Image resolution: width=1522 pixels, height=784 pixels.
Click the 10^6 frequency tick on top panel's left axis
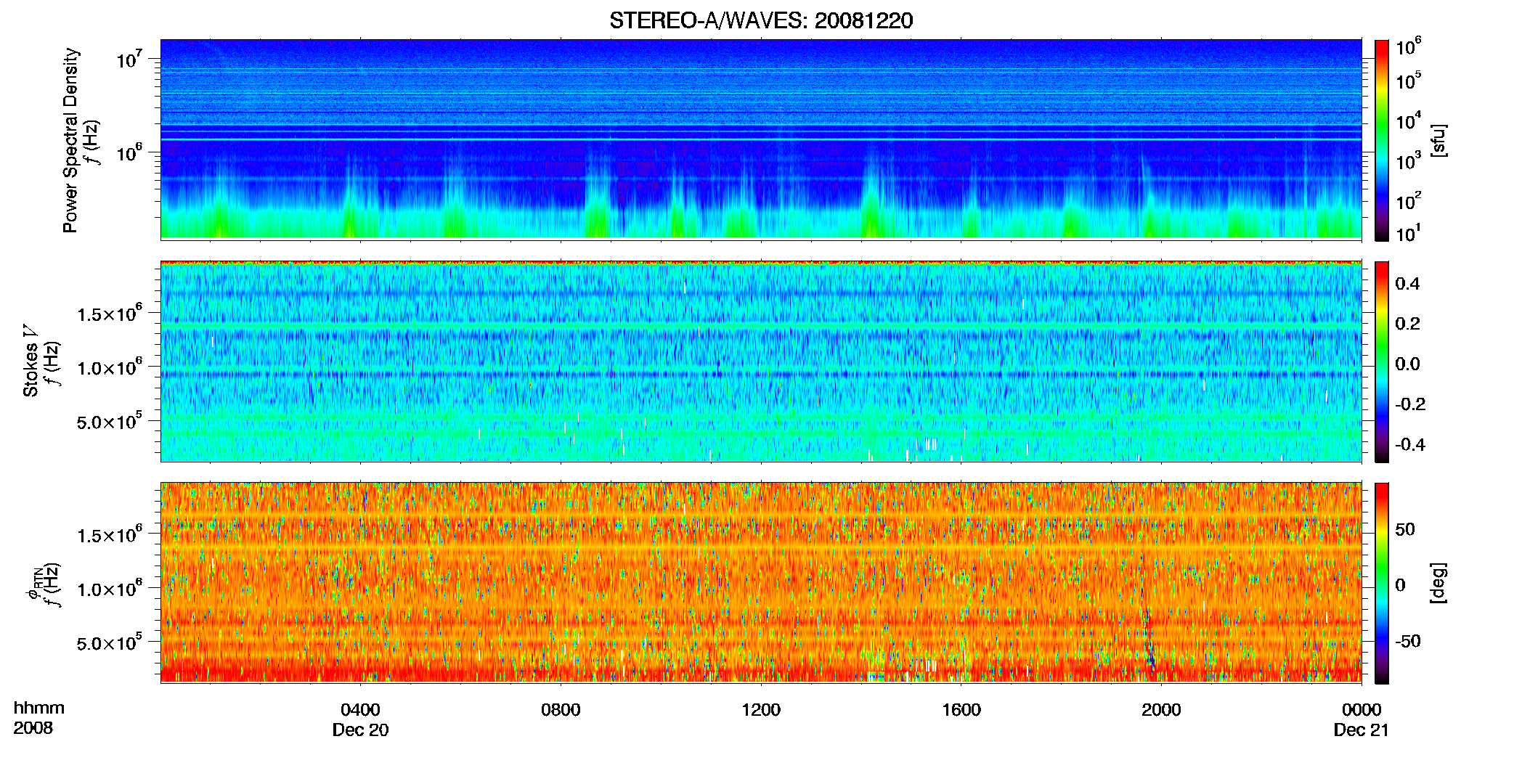pyautogui.click(x=129, y=153)
